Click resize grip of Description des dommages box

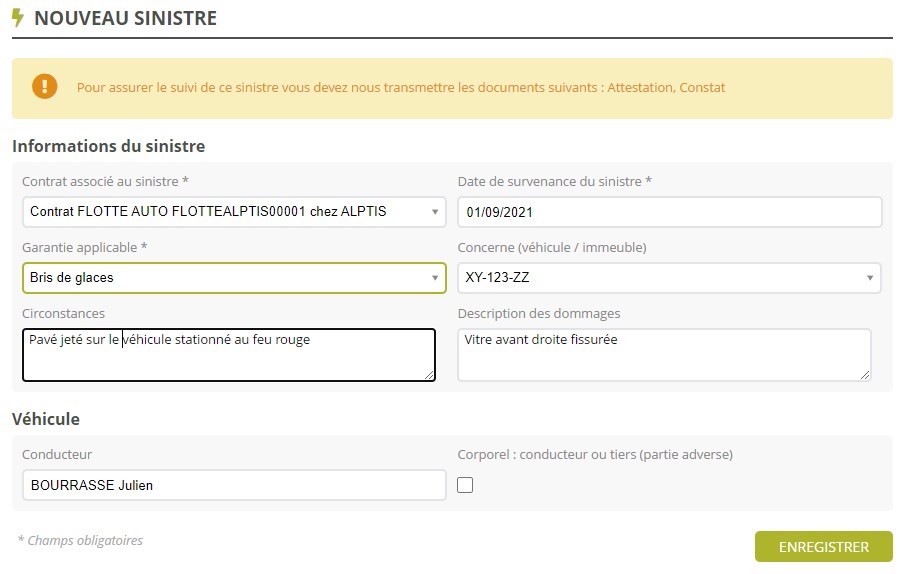865,376
